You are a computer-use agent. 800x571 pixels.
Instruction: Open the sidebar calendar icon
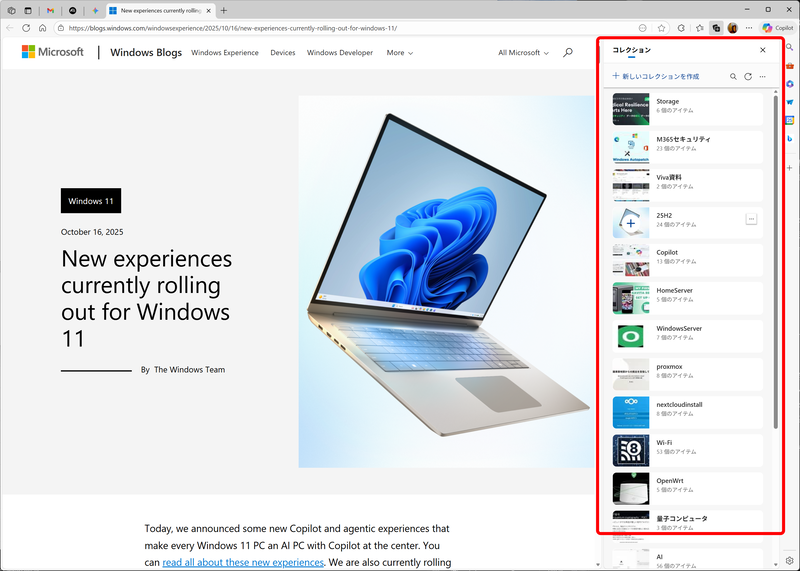pyautogui.click(x=790, y=120)
